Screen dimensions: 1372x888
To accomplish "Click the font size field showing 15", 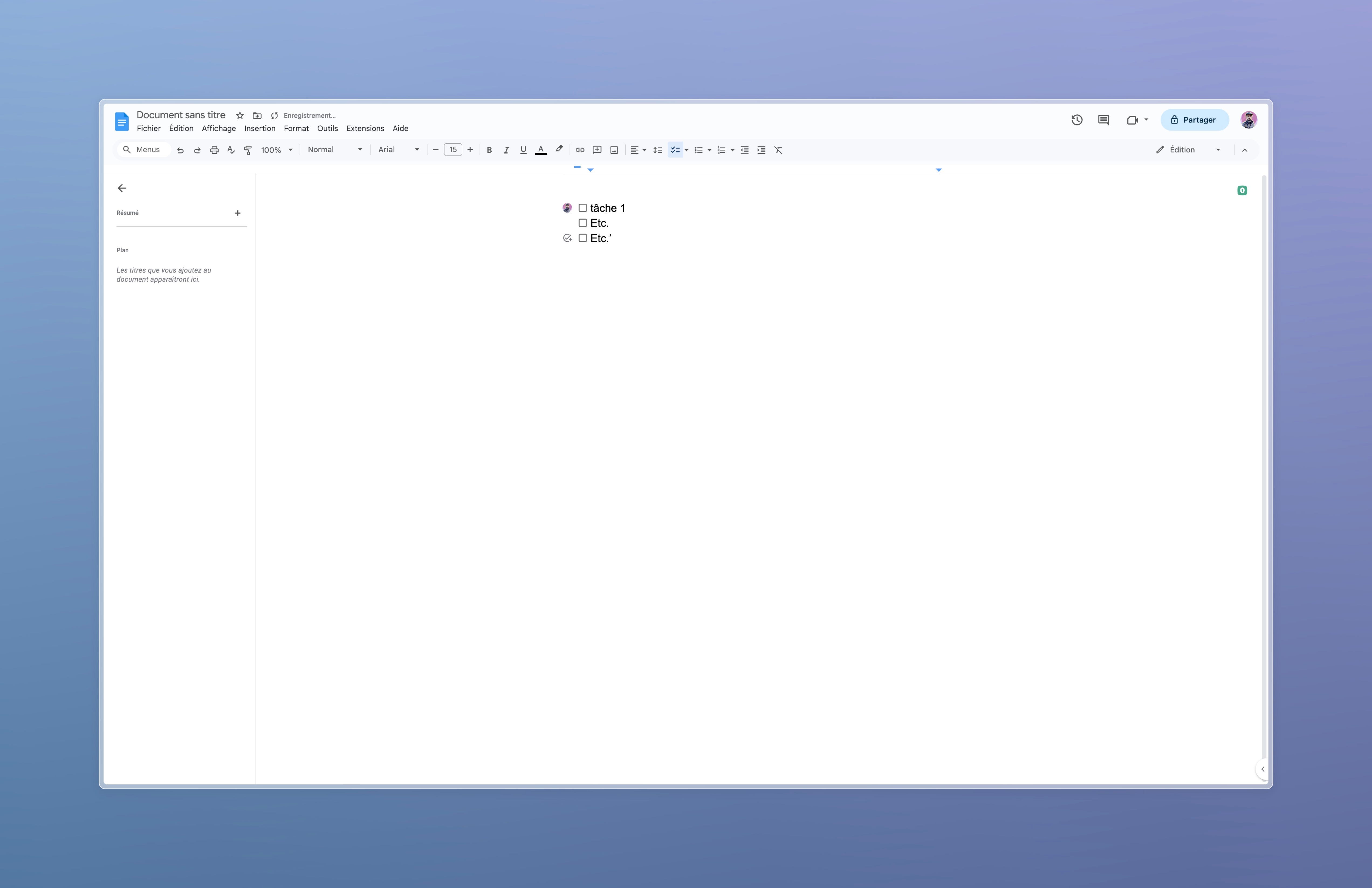I will [453, 150].
